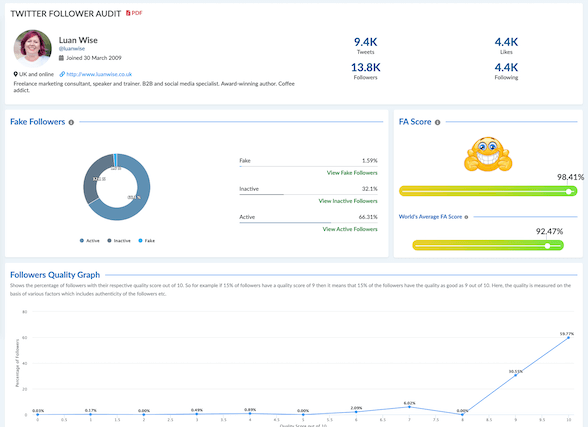Click the 6.02% data point on graph
This screenshot has height=427, width=588.
pos(409,407)
